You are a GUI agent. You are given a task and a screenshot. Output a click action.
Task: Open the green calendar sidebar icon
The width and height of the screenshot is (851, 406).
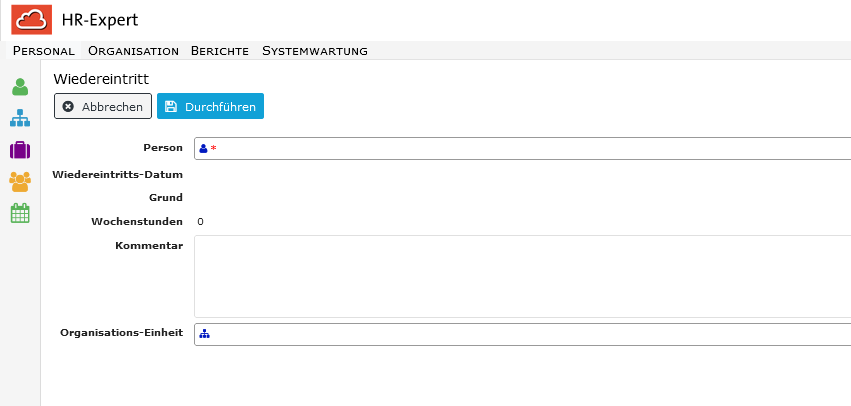pyautogui.click(x=20, y=213)
